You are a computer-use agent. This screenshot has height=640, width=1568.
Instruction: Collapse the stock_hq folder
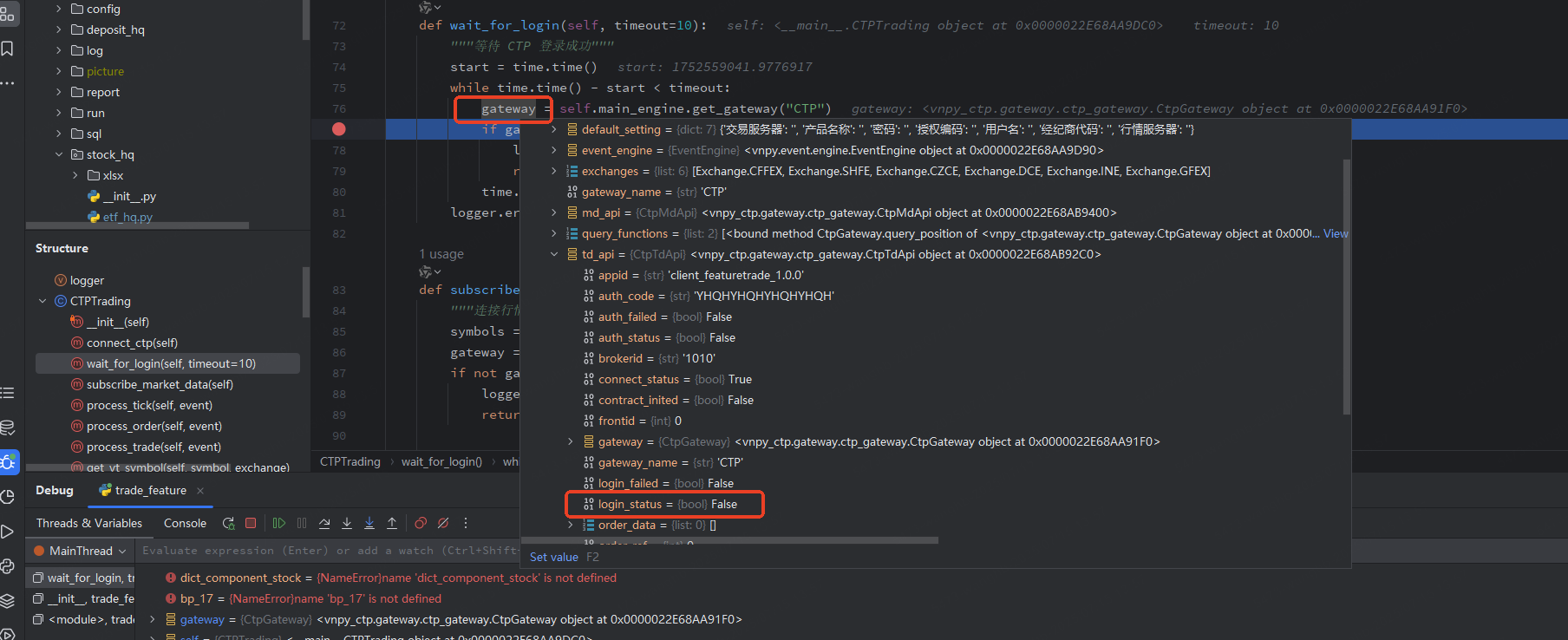pos(59,154)
